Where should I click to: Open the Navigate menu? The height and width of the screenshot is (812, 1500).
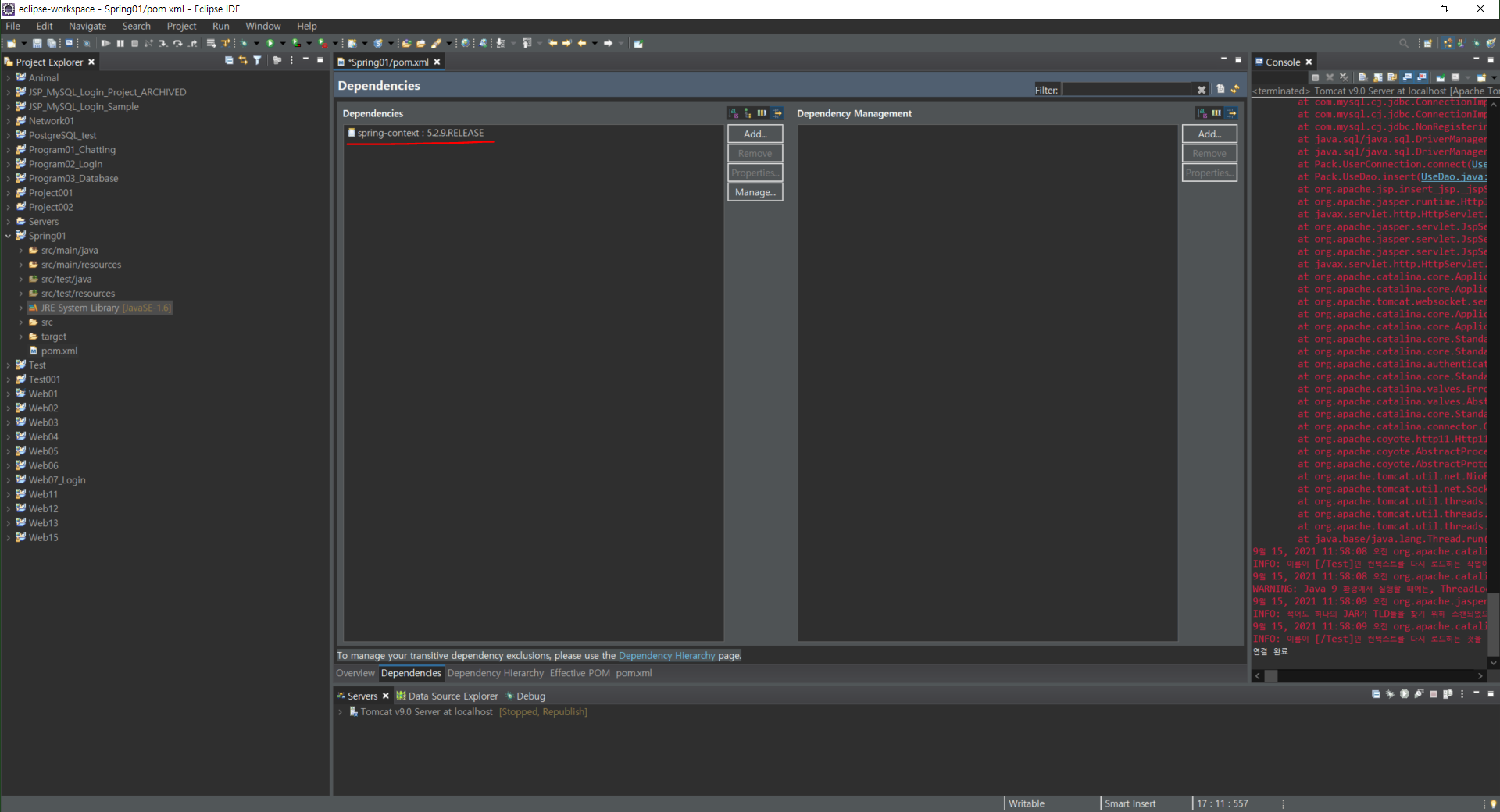(x=87, y=26)
